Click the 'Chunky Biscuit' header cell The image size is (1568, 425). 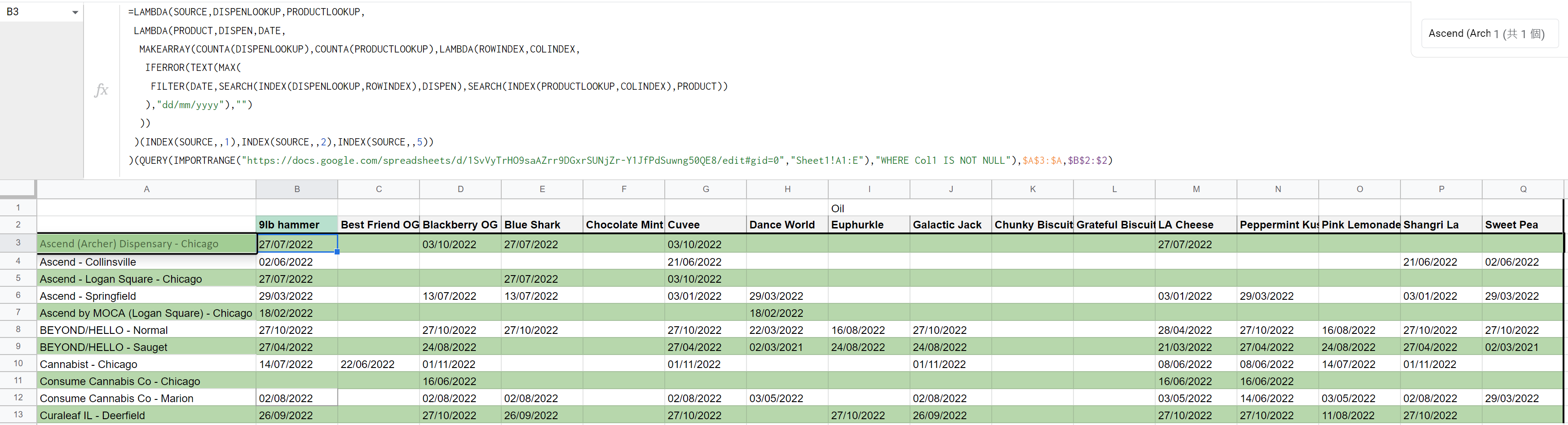pyautogui.click(x=1032, y=224)
